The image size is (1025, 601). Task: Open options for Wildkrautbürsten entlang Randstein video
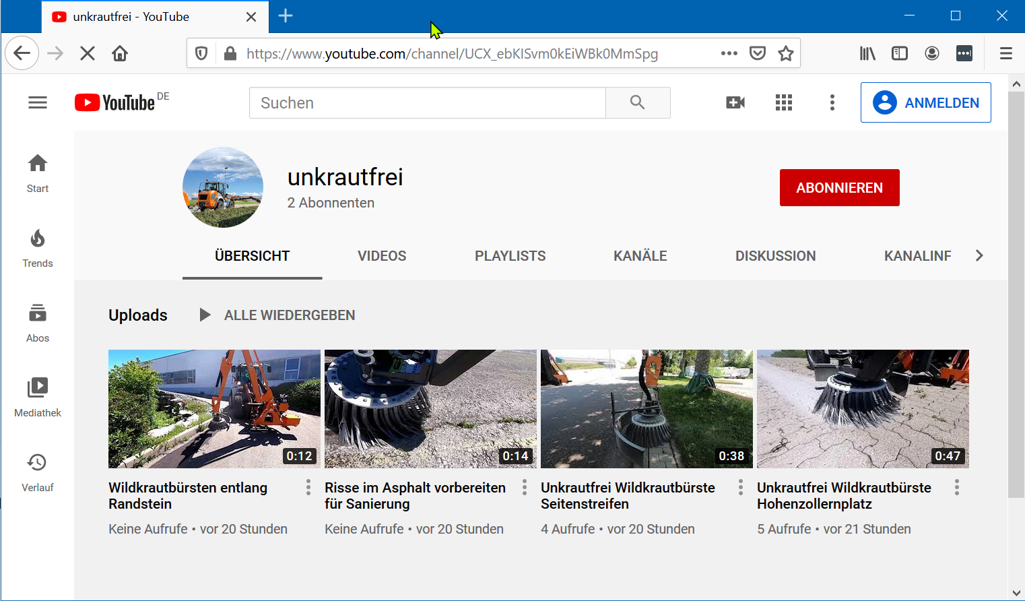pos(308,488)
